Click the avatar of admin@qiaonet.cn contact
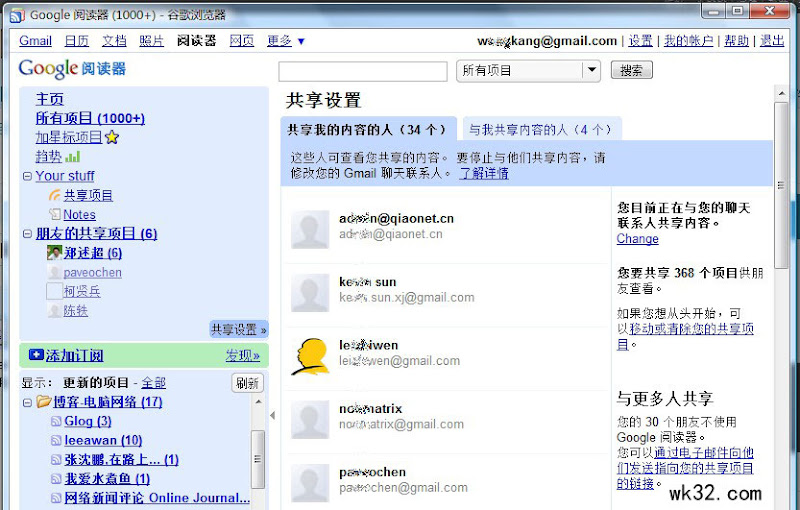800x510 pixels. [x=310, y=230]
